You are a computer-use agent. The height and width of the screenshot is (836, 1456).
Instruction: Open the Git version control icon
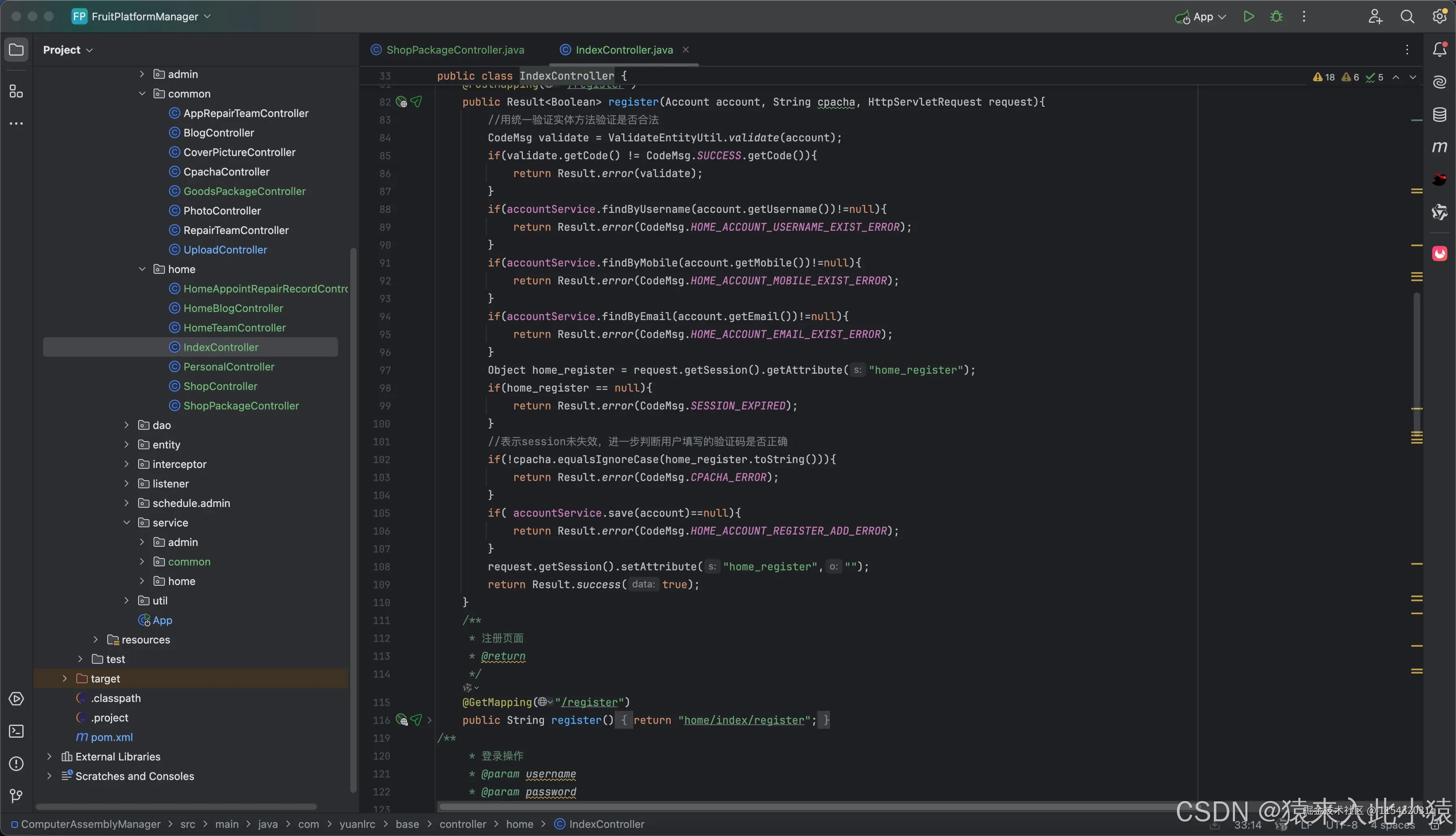[16, 795]
